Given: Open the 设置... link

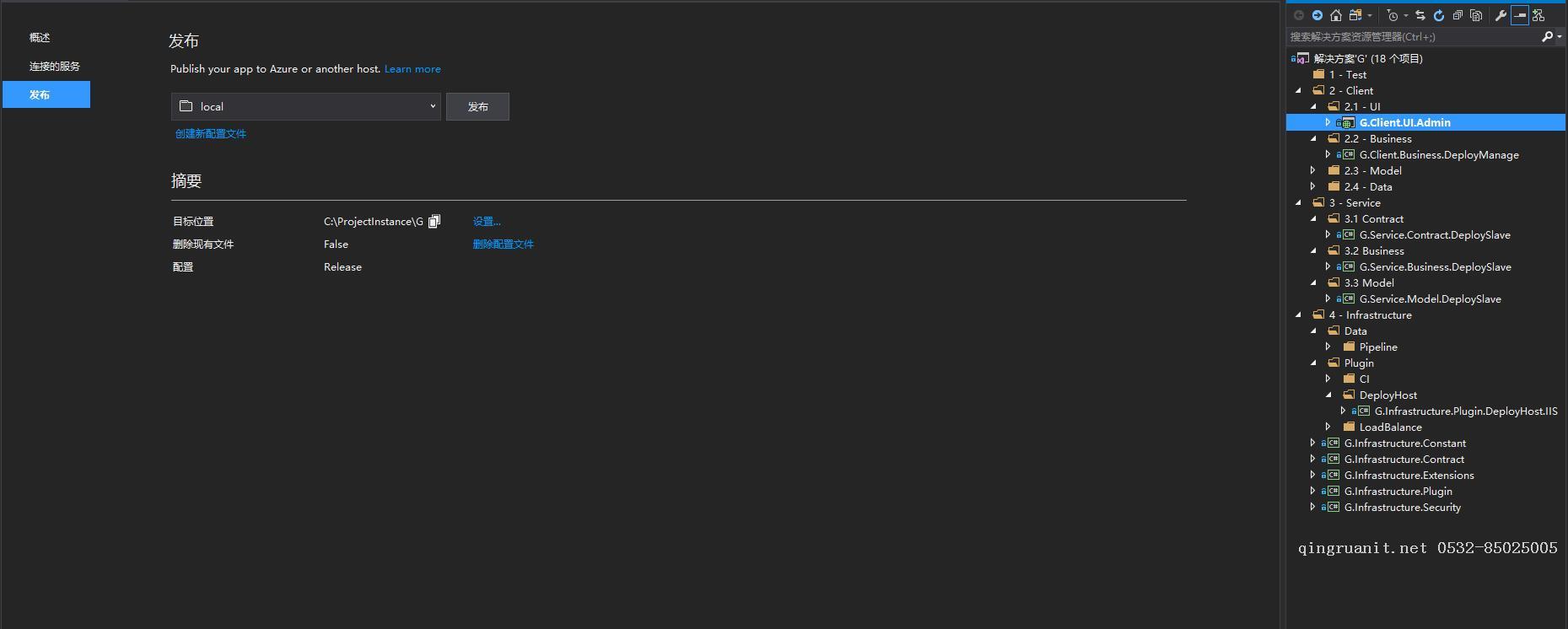Looking at the screenshot, I should [487, 221].
